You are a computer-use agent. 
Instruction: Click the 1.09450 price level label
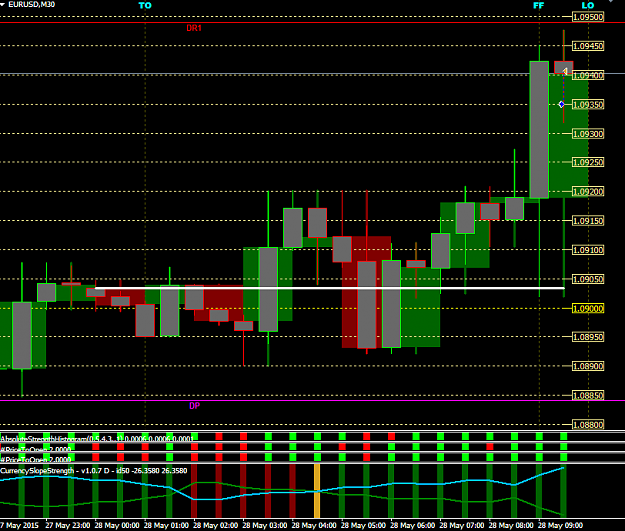click(x=588, y=46)
